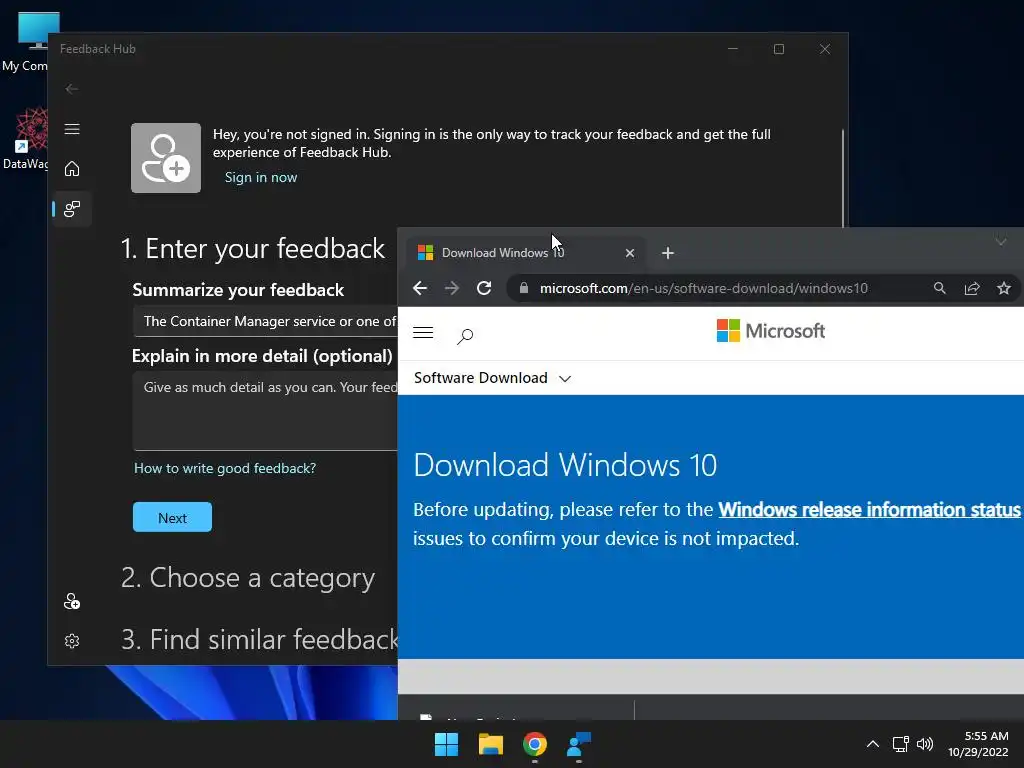Show hidden tray icons chevron
The width and height of the screenshot is (1024, 768).
872,744
